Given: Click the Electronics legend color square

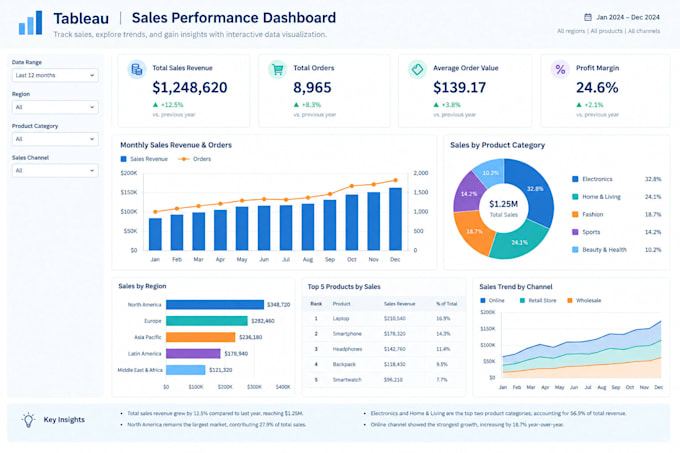Looking at the screenshot, I should [x=575, y=179].
